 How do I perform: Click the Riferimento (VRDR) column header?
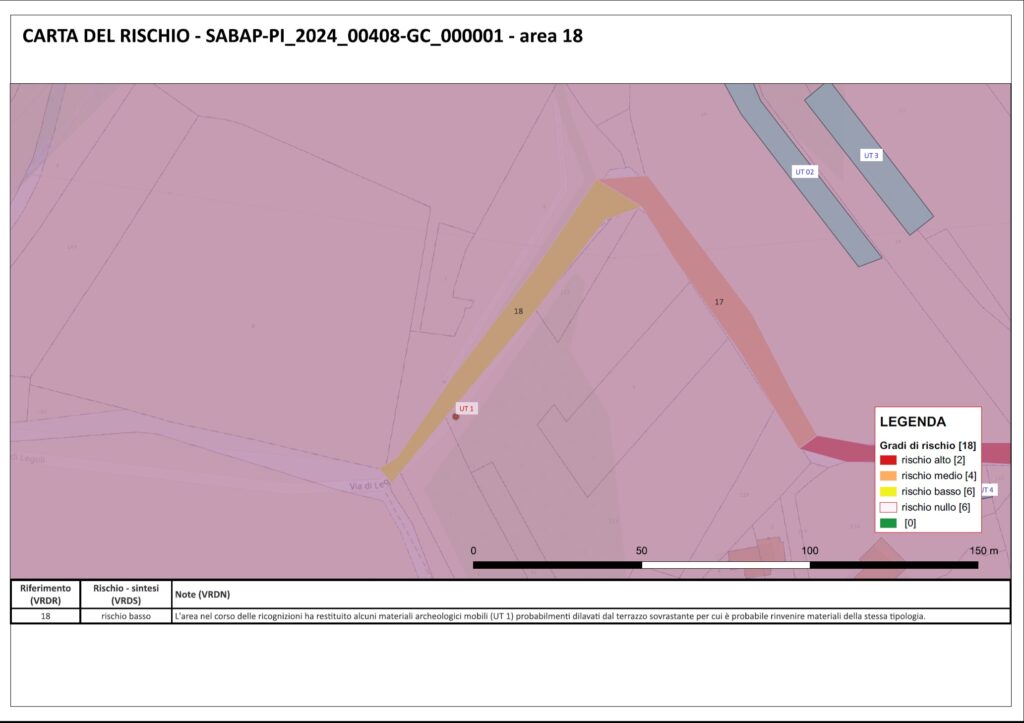pyautogui.click(x=45, y=594)
